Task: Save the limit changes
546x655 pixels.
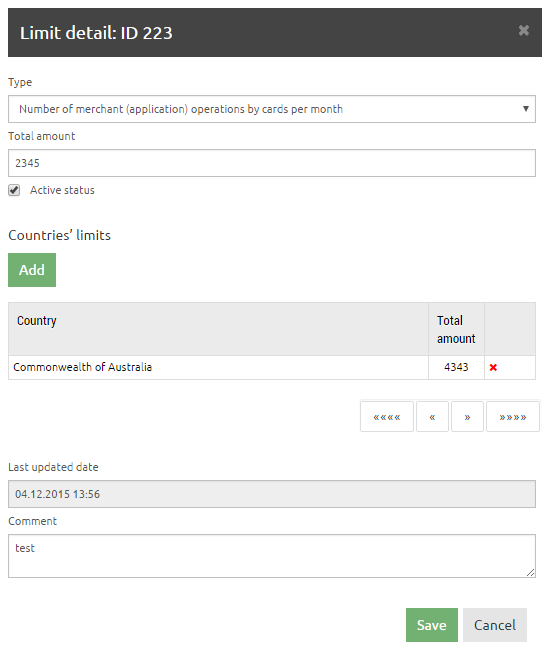Action: tap(432, 625)
